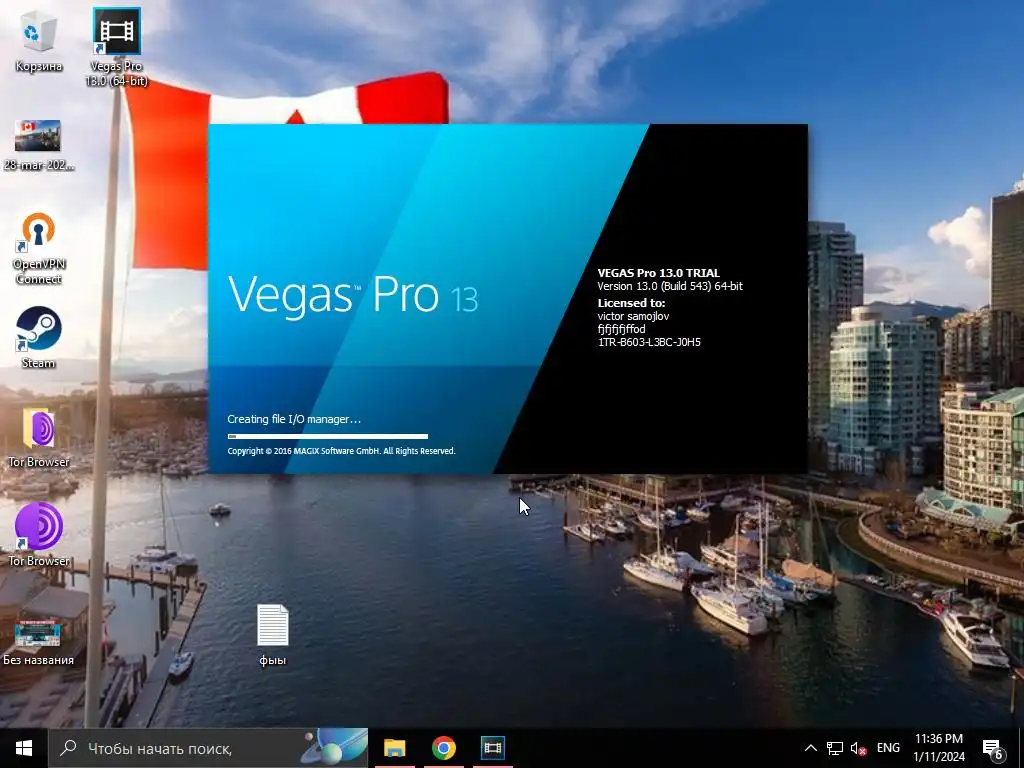Switch the ENG input language indicator

[888, 748]
